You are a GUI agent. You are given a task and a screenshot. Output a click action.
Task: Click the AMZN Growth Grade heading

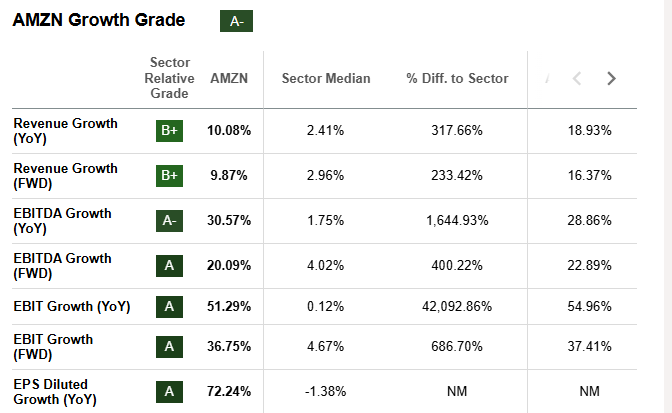pos(98,21)
